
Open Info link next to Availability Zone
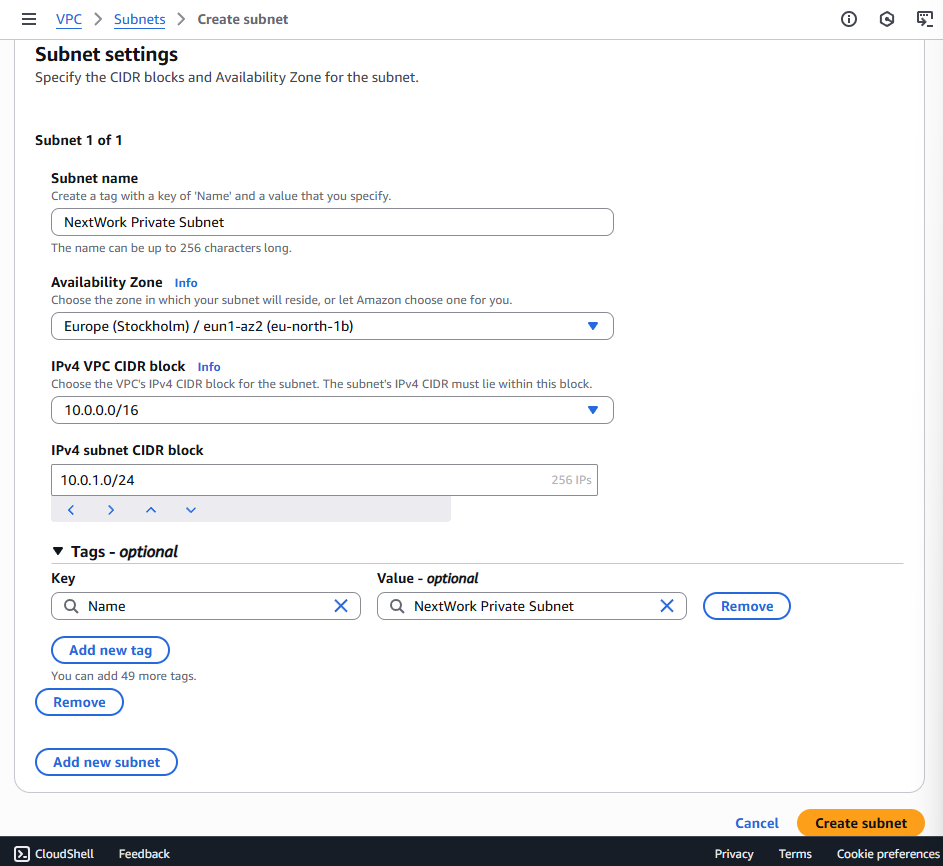click(x=186, y=283)
